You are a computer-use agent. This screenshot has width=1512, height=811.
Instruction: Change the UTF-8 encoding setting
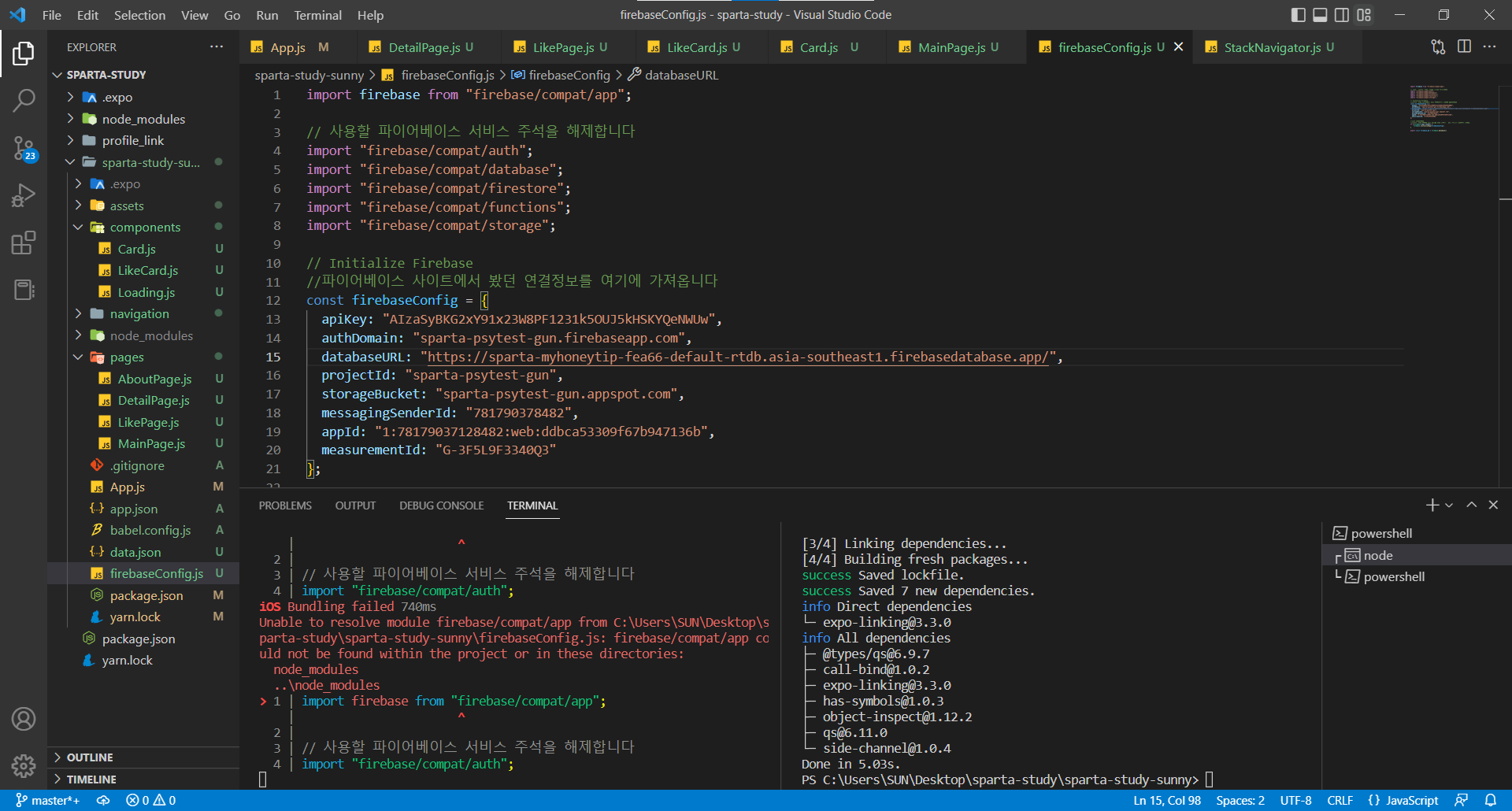click(1295, 800)
